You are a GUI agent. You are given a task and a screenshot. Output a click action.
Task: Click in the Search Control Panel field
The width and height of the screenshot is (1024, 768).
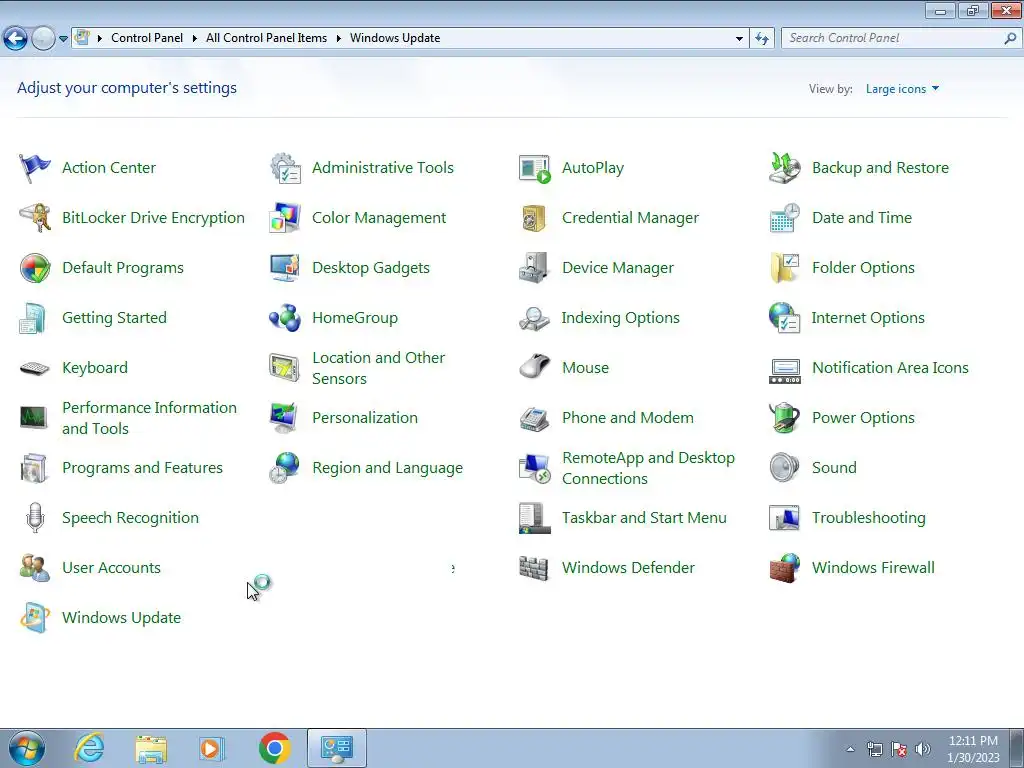tap(893, 39)
